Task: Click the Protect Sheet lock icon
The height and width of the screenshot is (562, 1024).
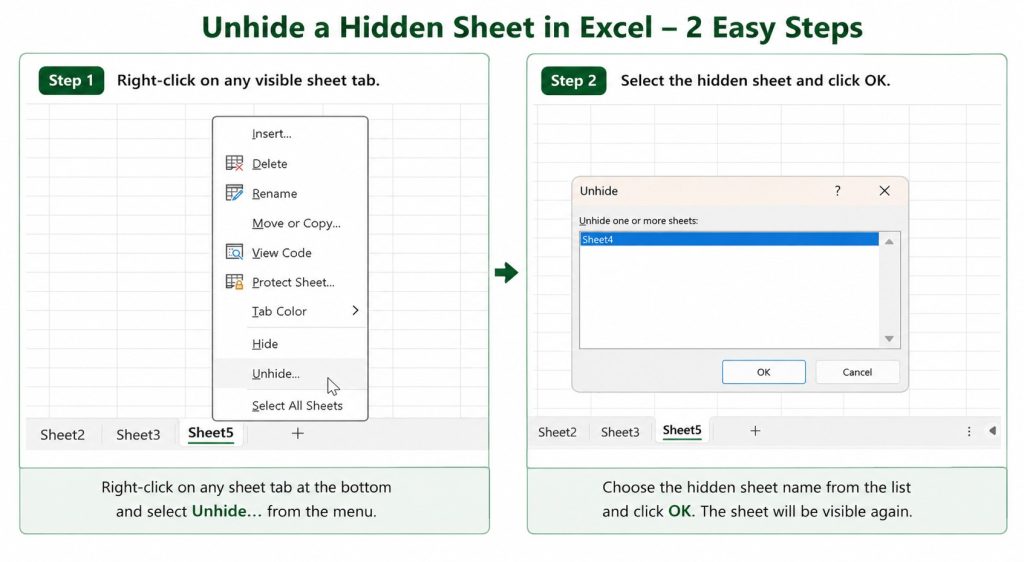Action: pyautogui.click(x=234, y=281)
